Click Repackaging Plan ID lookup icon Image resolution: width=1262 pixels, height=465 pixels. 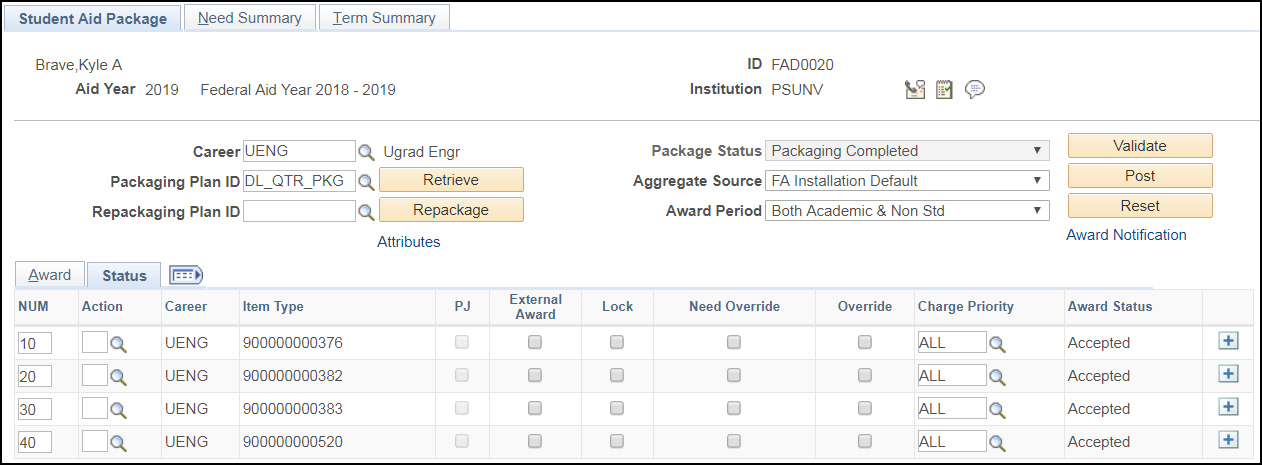click(366, 212)
